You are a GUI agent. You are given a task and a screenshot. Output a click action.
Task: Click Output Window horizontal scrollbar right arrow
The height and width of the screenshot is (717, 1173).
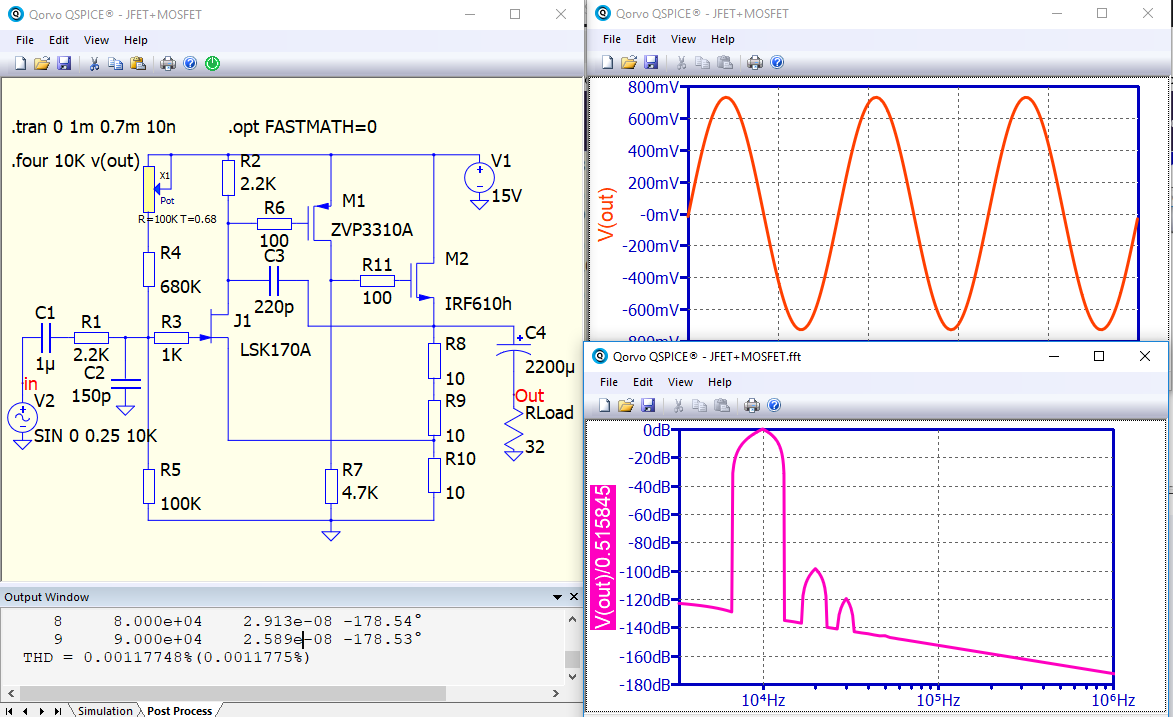click(555, 693)
